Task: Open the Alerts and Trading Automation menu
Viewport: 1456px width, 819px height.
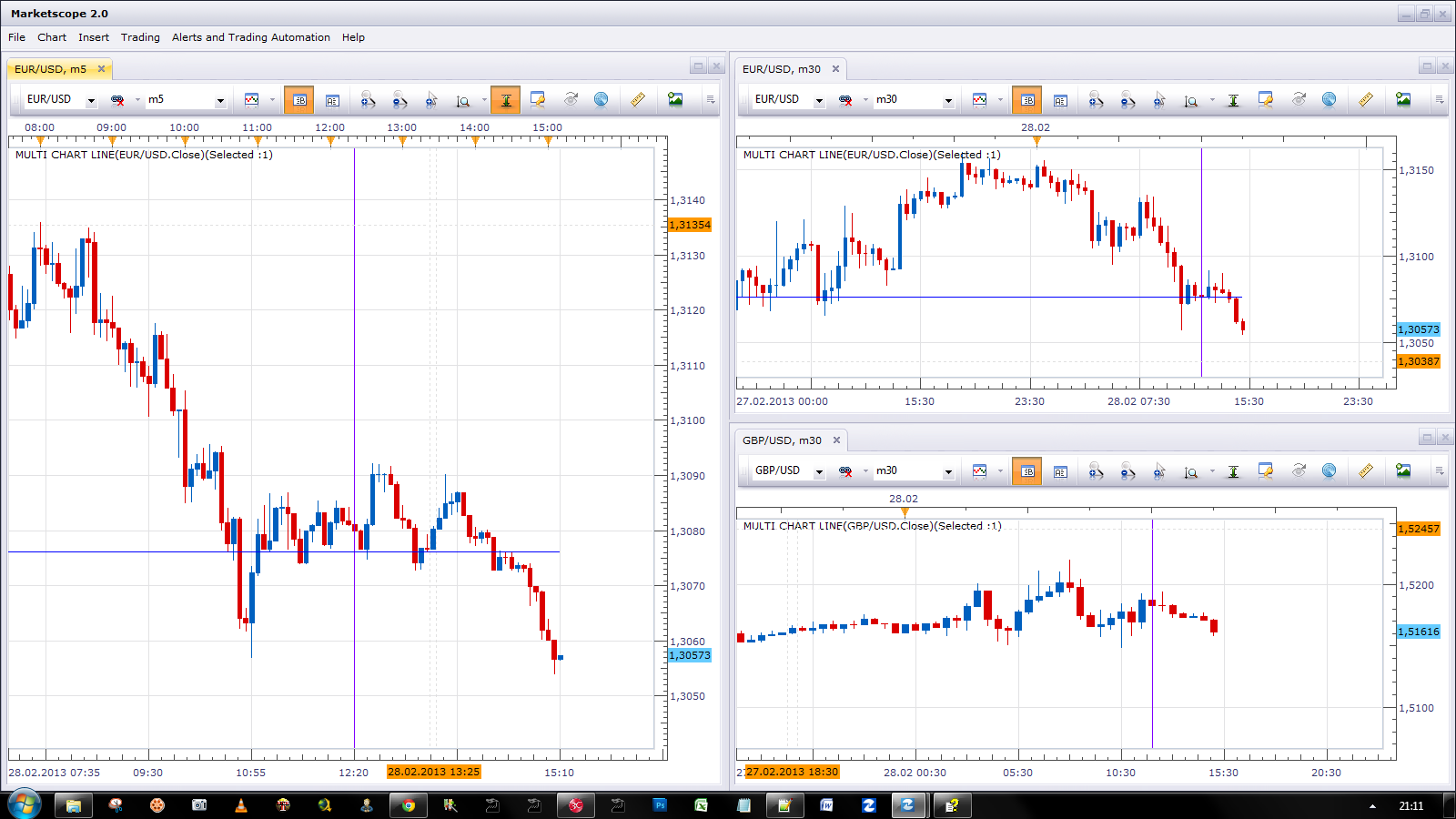Action: coord(251,37)
